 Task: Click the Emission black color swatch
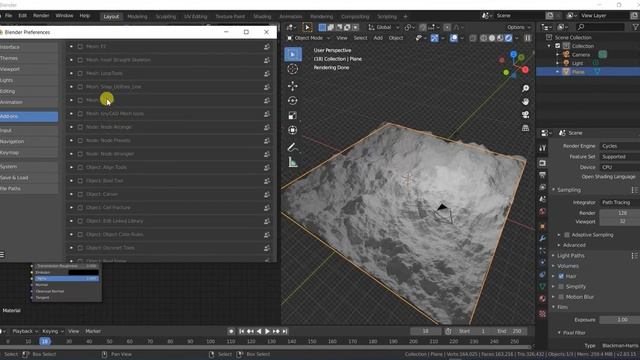point(84,272)
